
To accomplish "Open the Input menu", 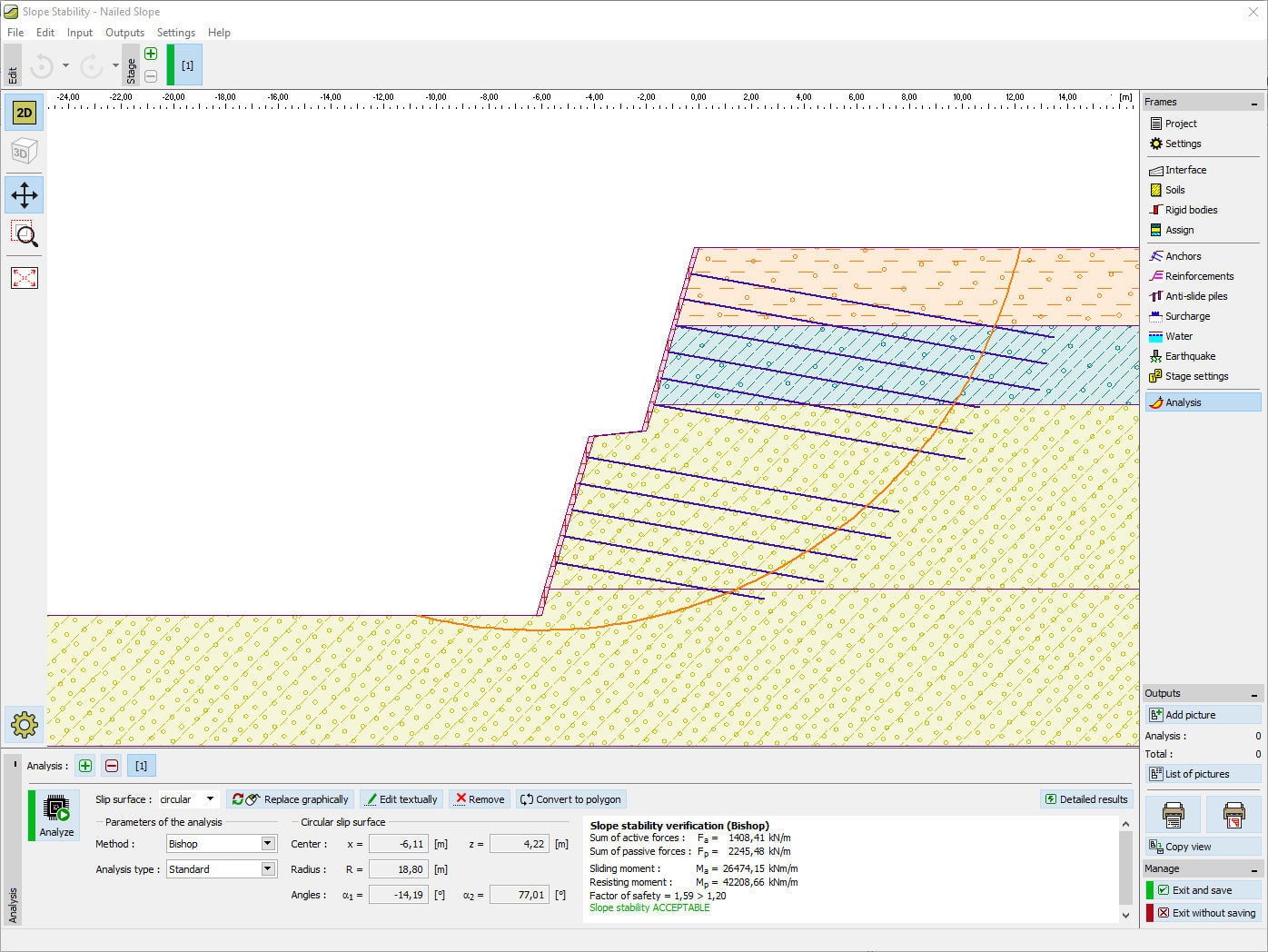I will pyautogui.click(x=79, y=32).
